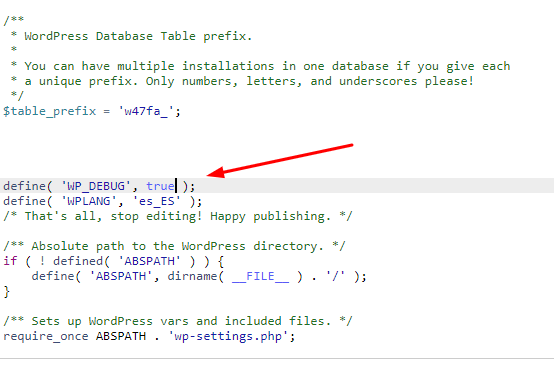Click the 'You can have multiple installations' comment line
The width and height of the screenshot is (554, 378).
tap(267, 66)
